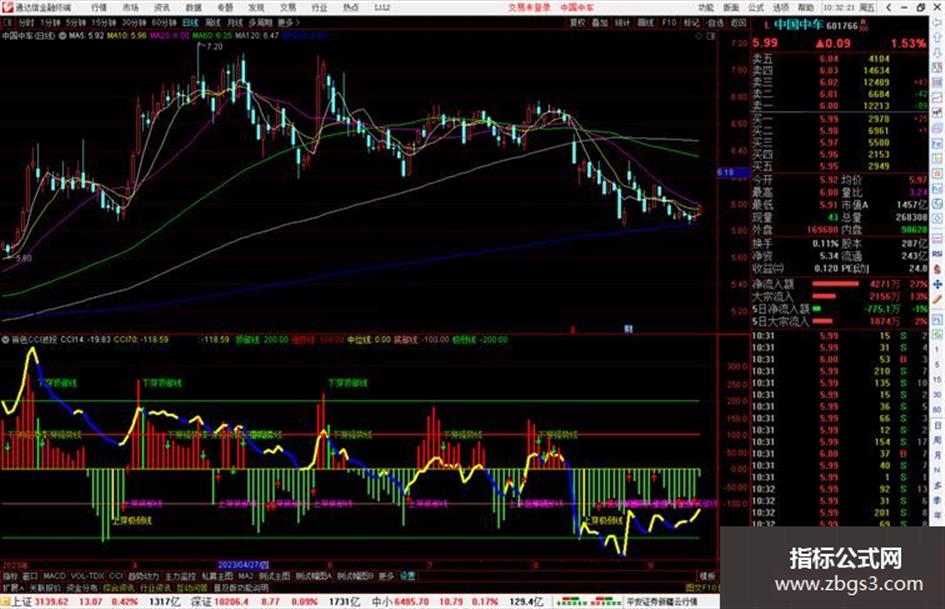Click 叠加 overlay button

pyautogui.click(x=600, y=22)
